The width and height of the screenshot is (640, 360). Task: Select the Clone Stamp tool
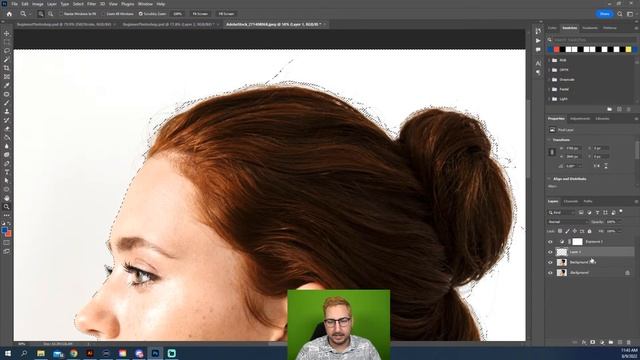(x=7, y=111)
